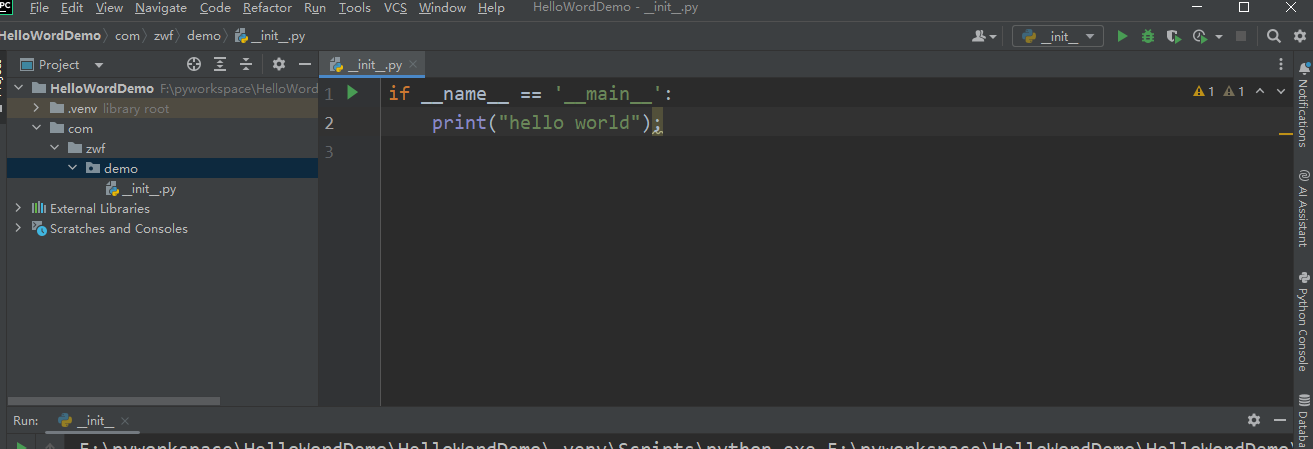Collapse the demo folder arrow
The width and height of the screenshot is (1313, 449).
[72, 168]
